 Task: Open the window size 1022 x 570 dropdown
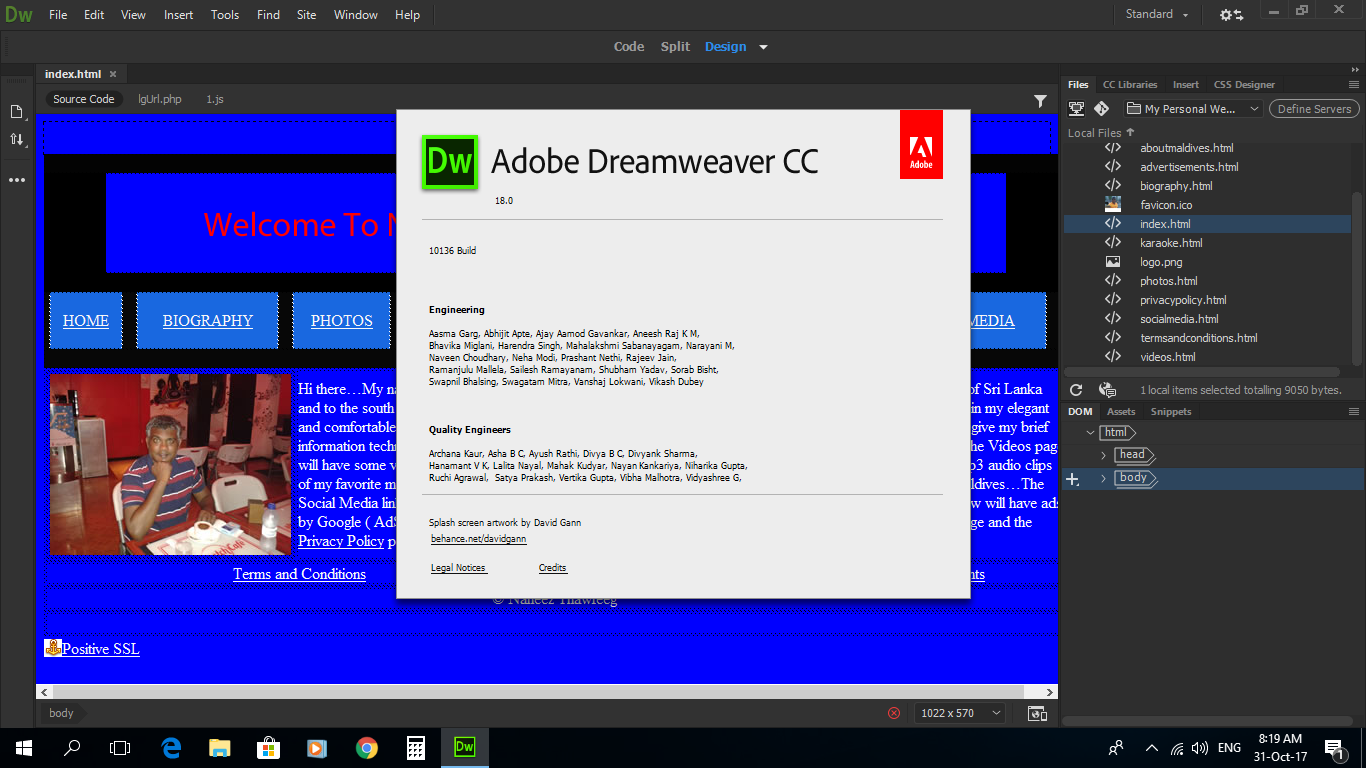coord(960,713)
